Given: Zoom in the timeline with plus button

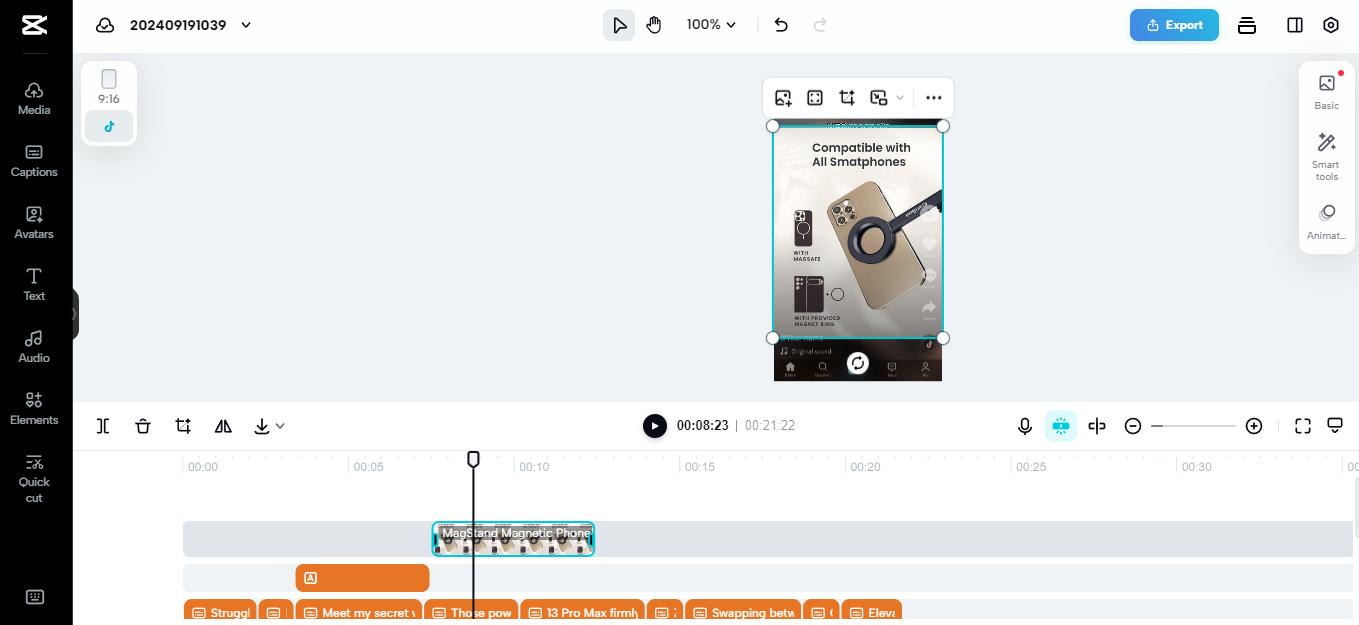Looking at the screenshot, I should tap(1254, 426).
